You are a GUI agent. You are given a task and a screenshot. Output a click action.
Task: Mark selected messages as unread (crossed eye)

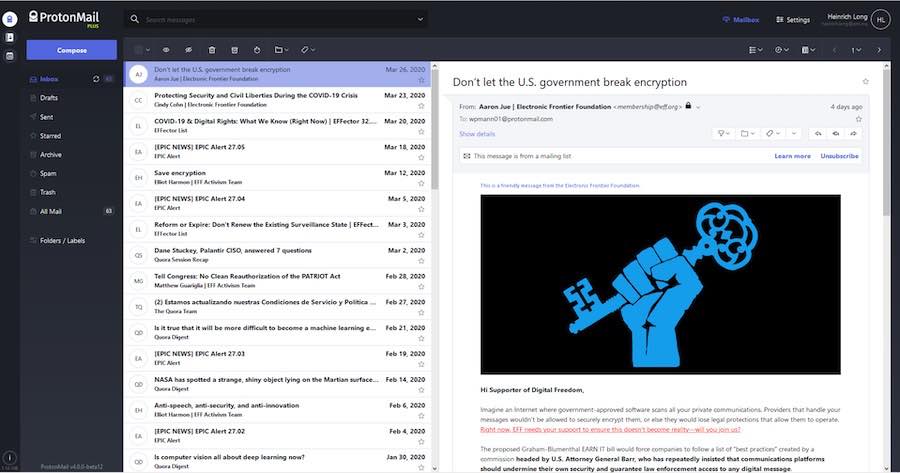[188, 50]
